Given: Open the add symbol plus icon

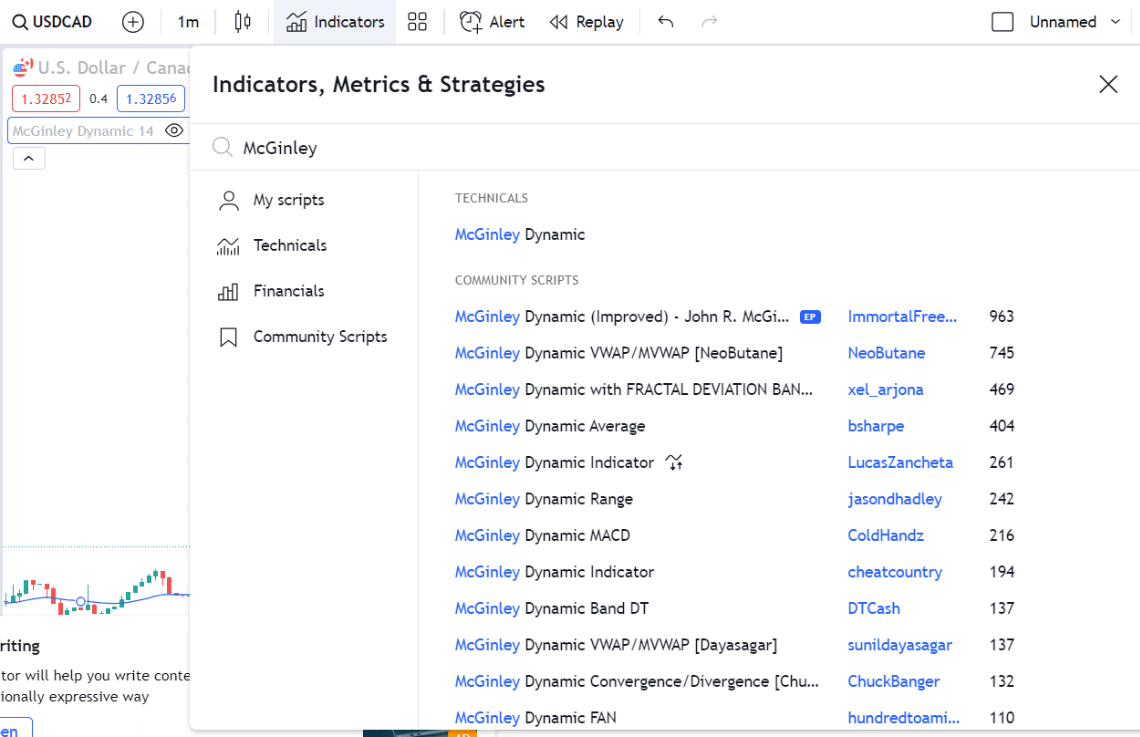Looking at the screenshot, I should 133,21.
